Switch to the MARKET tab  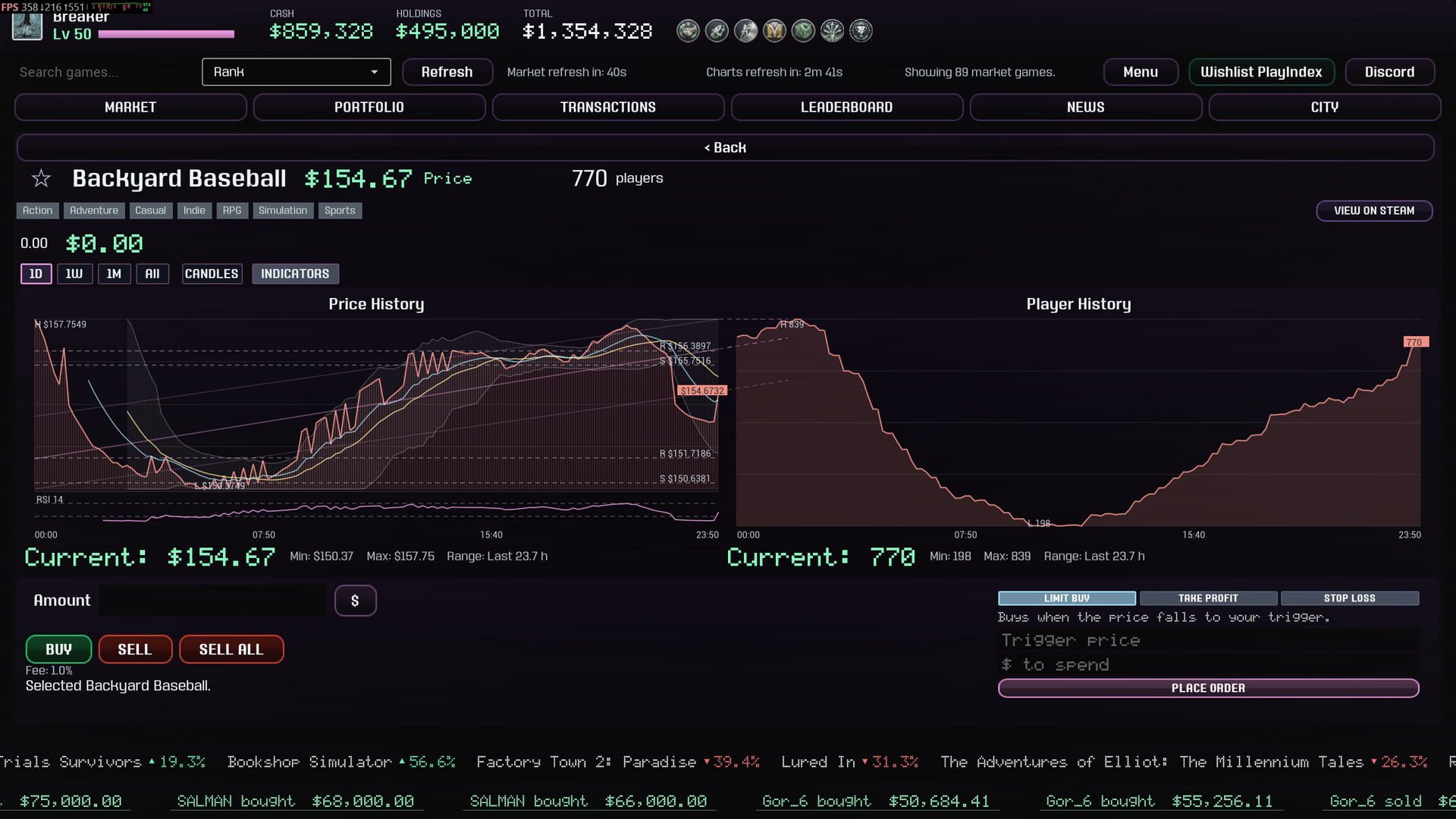[130, 107]
